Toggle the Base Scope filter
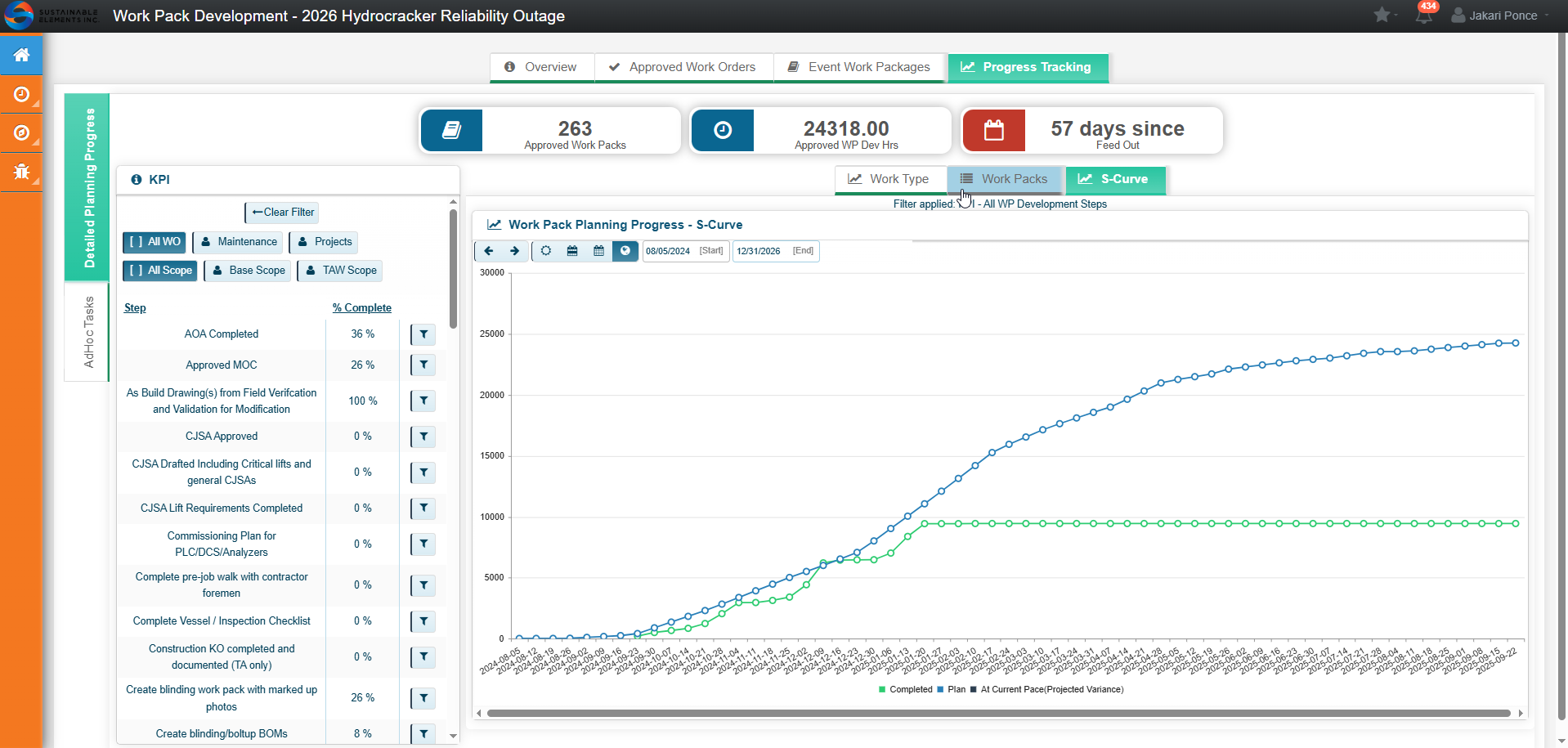 coord(248,271)
